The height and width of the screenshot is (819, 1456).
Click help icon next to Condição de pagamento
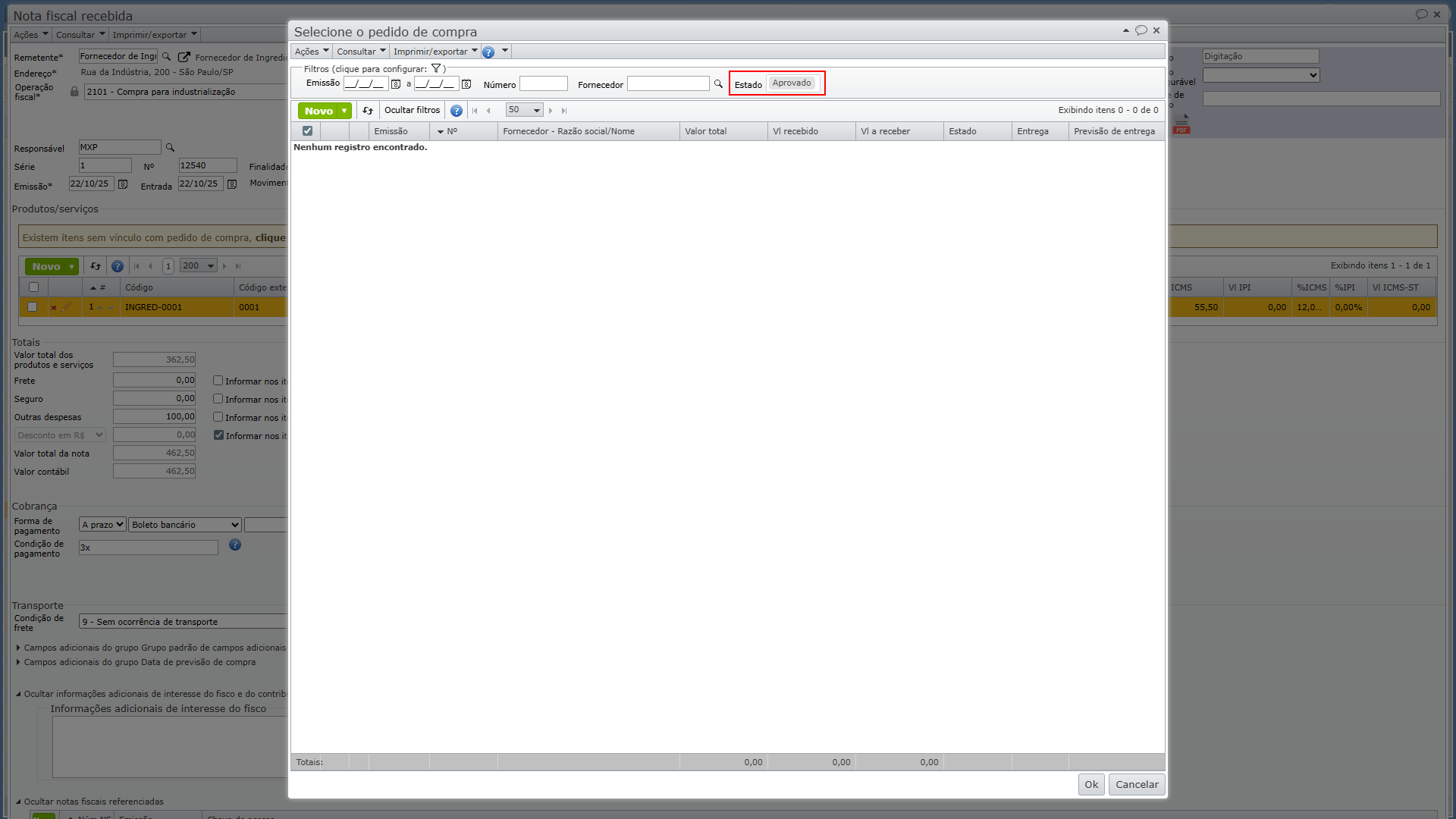(x=235, y=545)
